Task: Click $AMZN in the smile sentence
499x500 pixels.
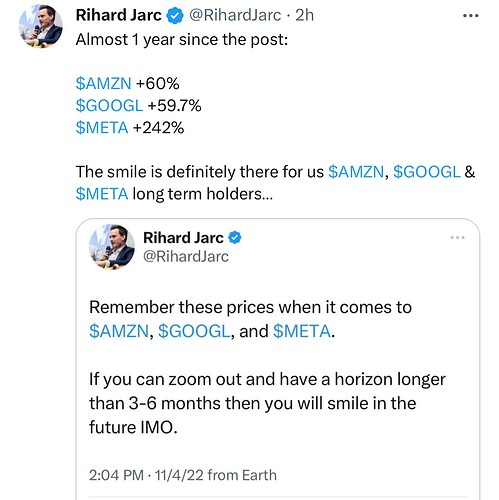Action: coord(356,172)
